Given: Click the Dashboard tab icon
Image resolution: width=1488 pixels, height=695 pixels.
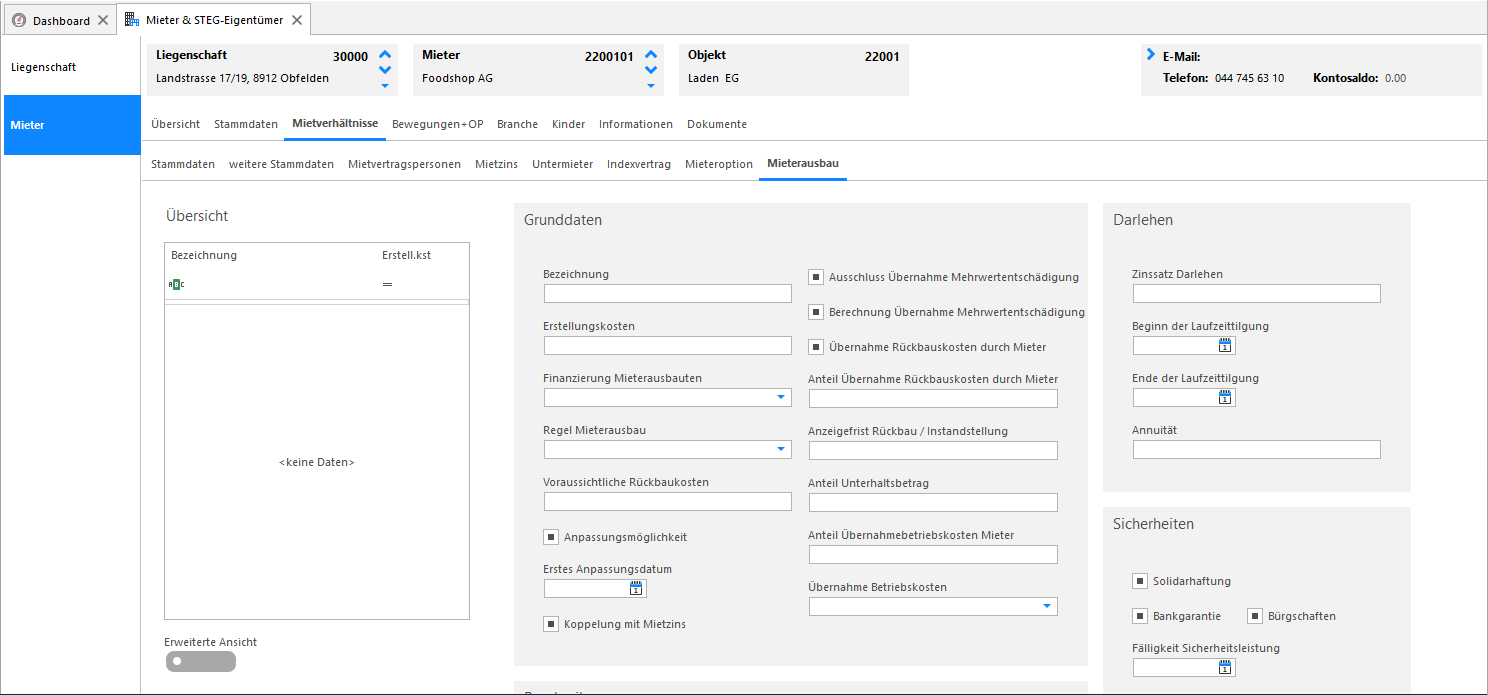Looking at the screenshot, I should (x=18, y=20).
